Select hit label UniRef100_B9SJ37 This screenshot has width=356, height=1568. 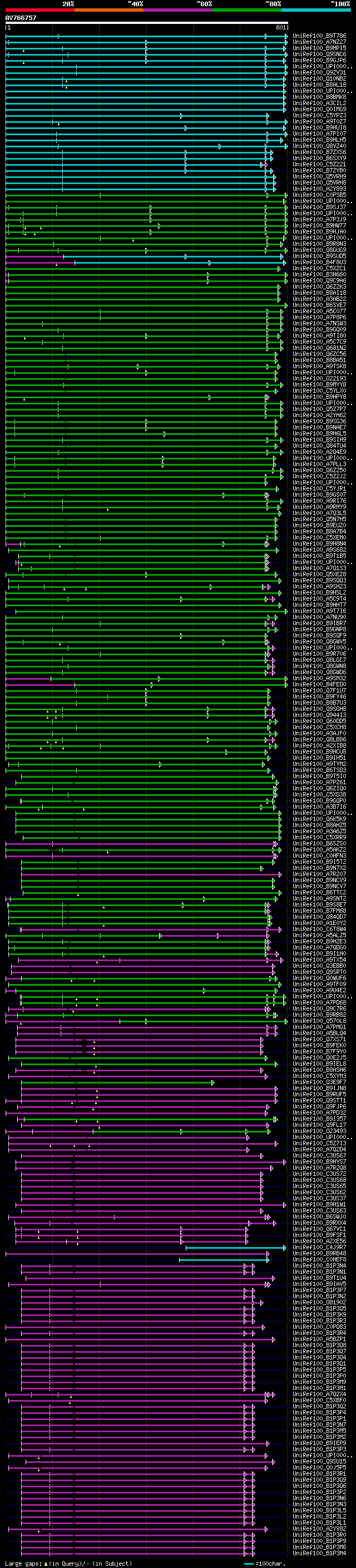tap(319, 207)
